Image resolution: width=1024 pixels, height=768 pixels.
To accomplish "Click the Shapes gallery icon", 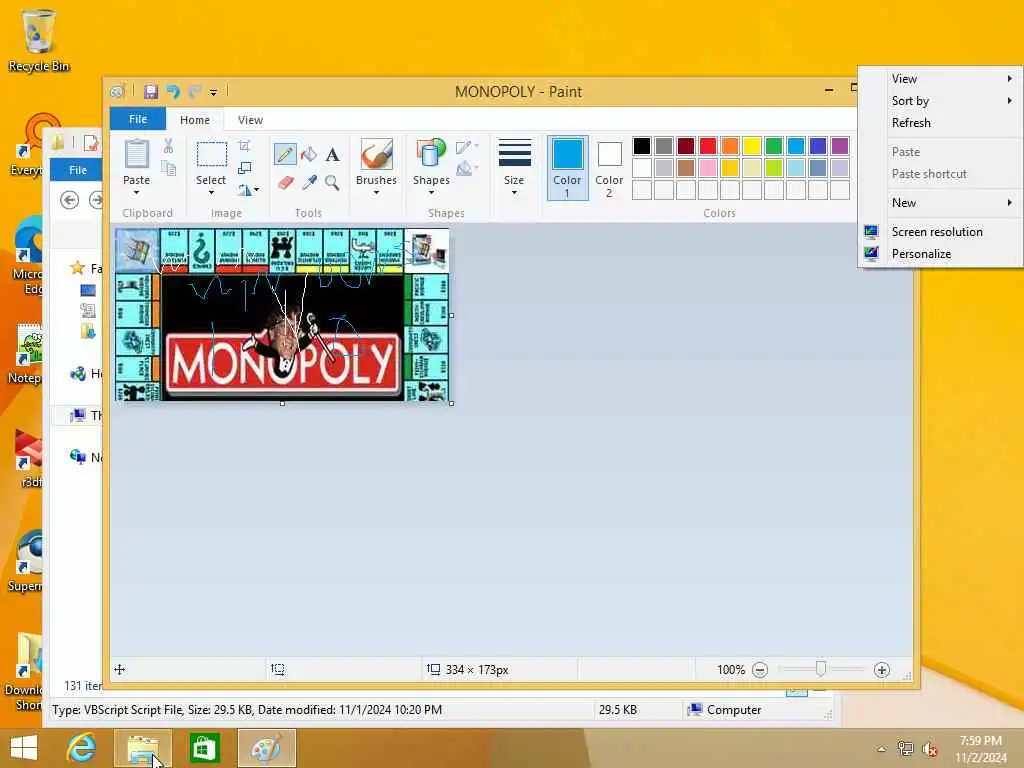I will coord(430,155).
